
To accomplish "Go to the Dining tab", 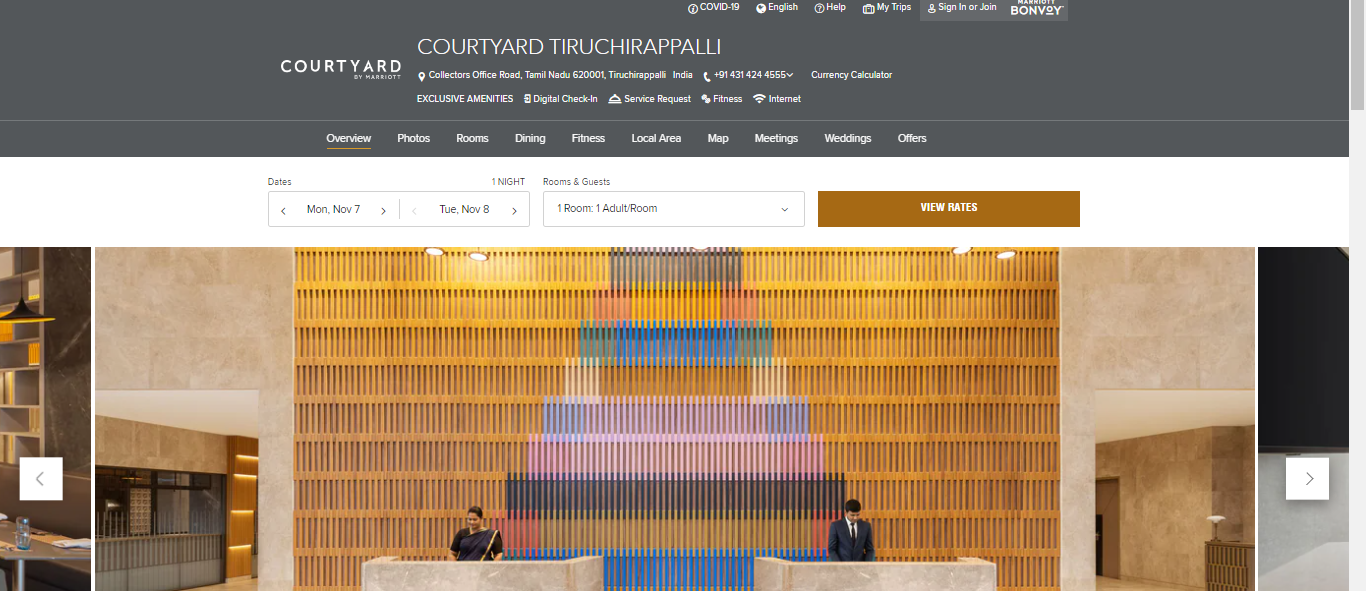I will 530,138.
